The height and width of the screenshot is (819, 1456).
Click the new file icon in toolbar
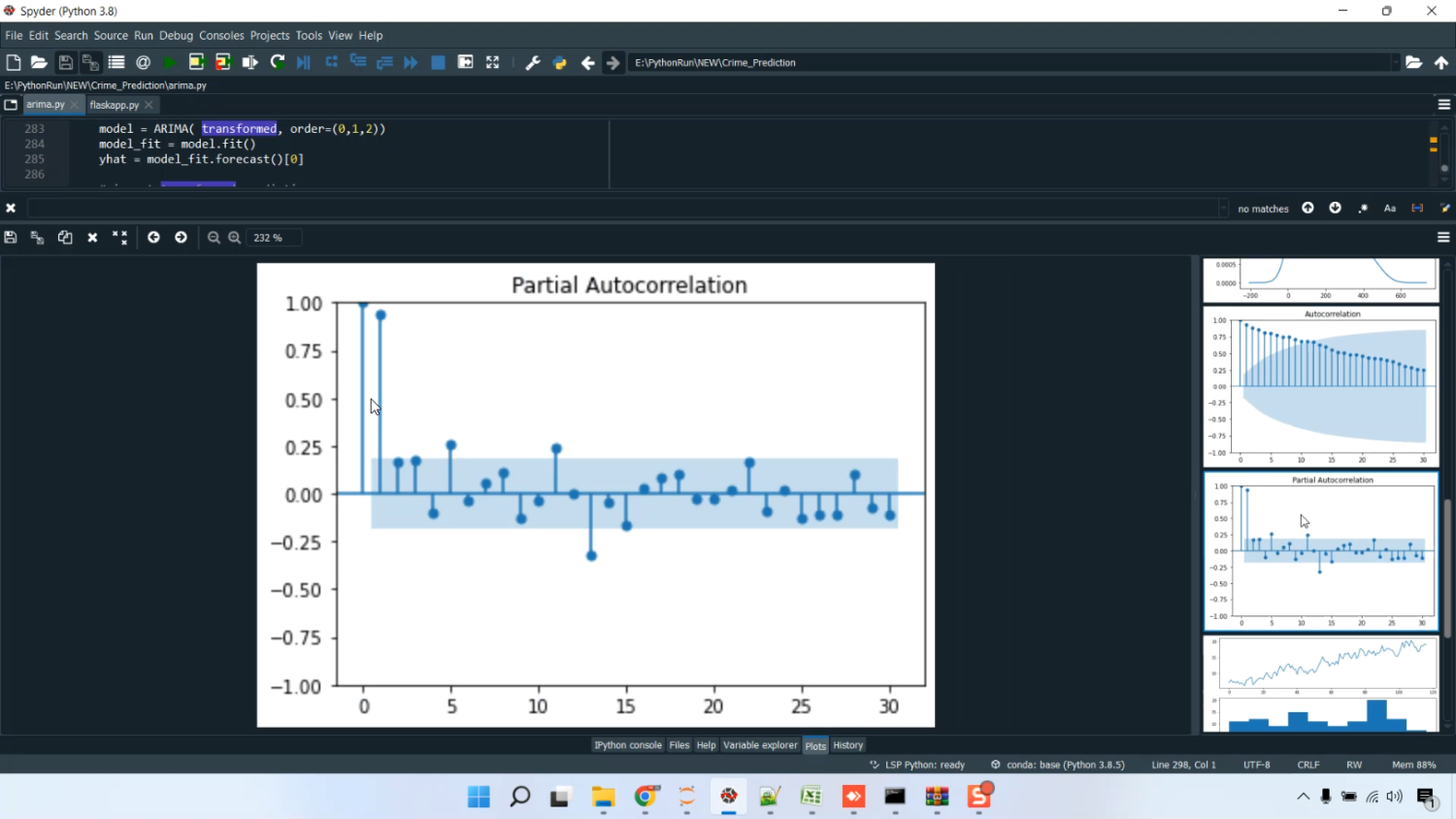(x=14, y=62)
